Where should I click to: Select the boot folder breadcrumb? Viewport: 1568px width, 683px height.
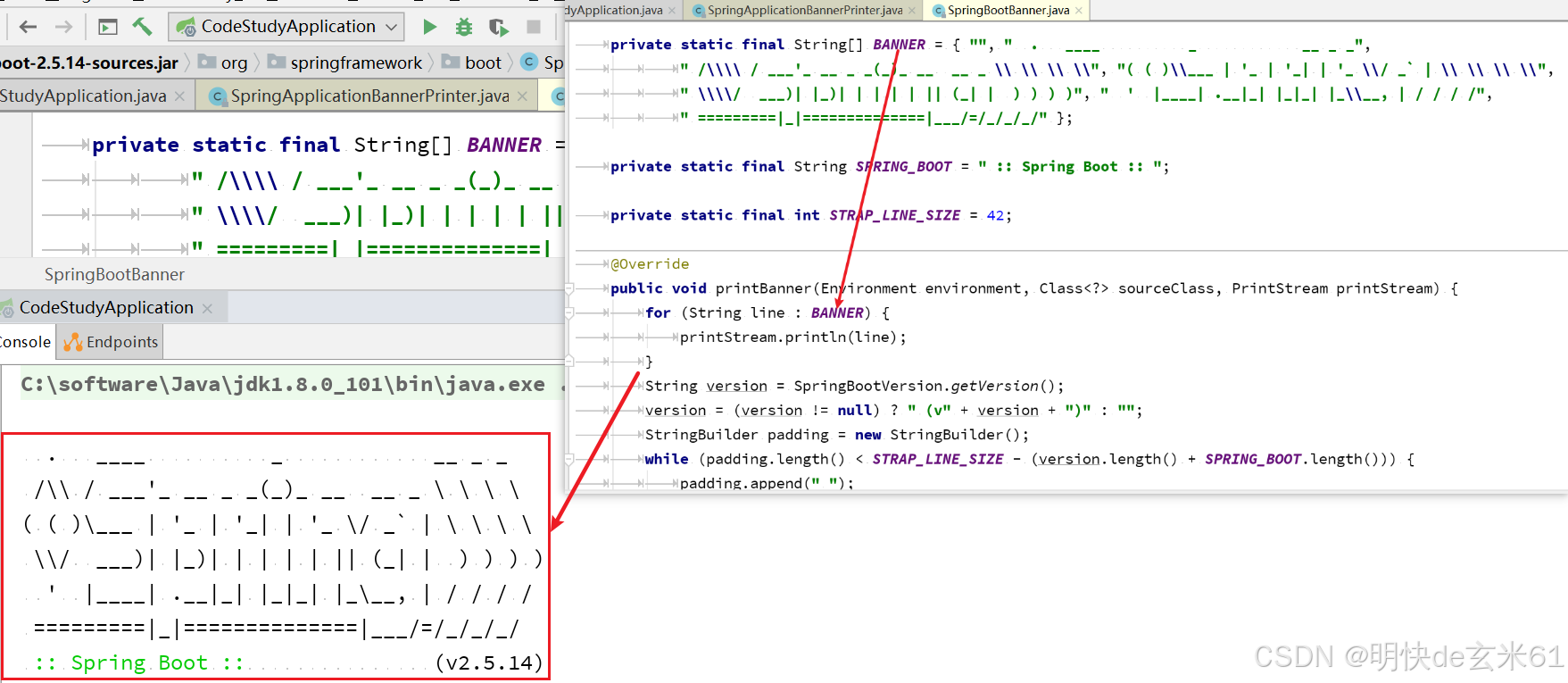(x=472, y=62)
